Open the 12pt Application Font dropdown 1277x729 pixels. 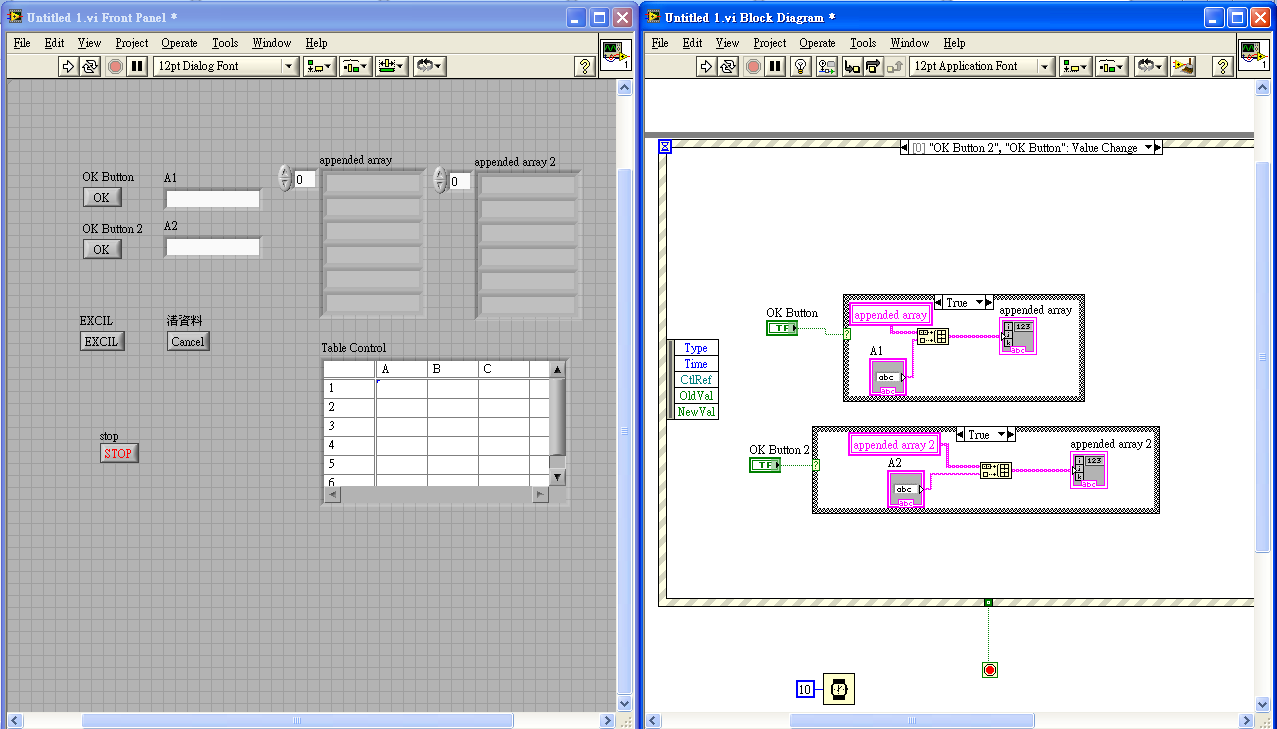point(983,66)
